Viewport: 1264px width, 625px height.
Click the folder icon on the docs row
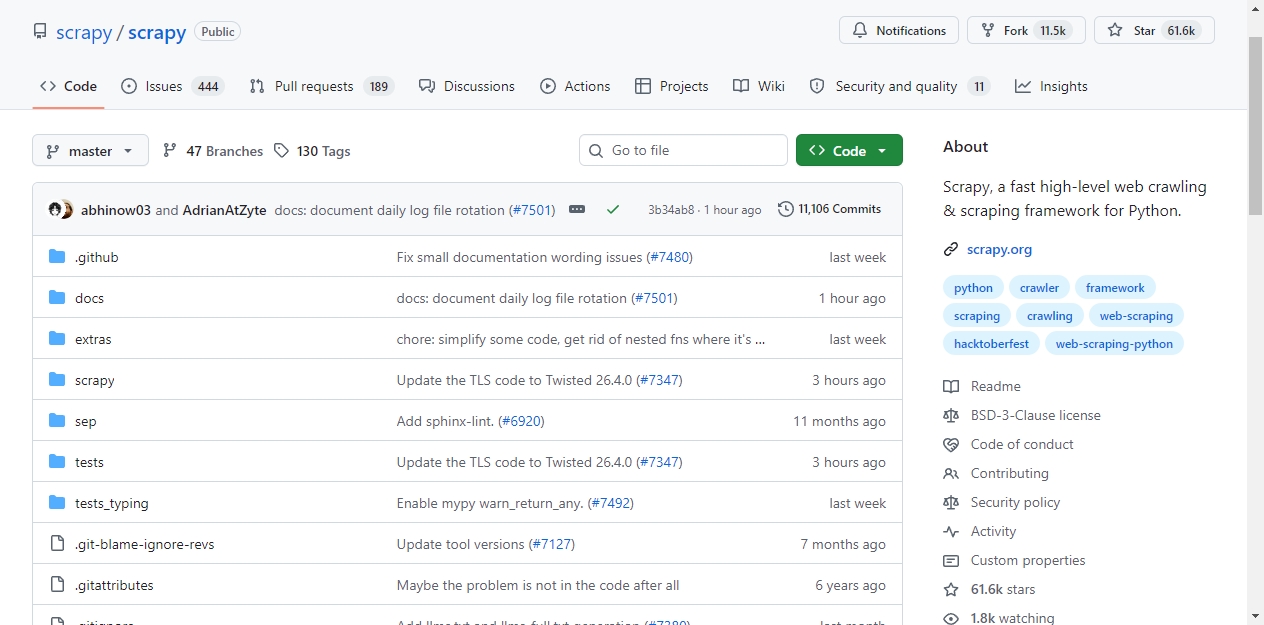point(57,298)
